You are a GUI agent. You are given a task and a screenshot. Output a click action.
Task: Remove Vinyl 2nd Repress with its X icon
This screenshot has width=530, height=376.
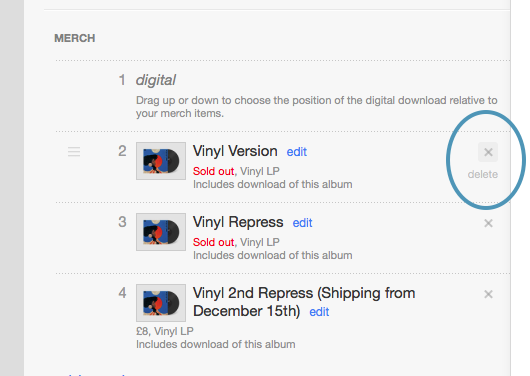click(488, 294)
